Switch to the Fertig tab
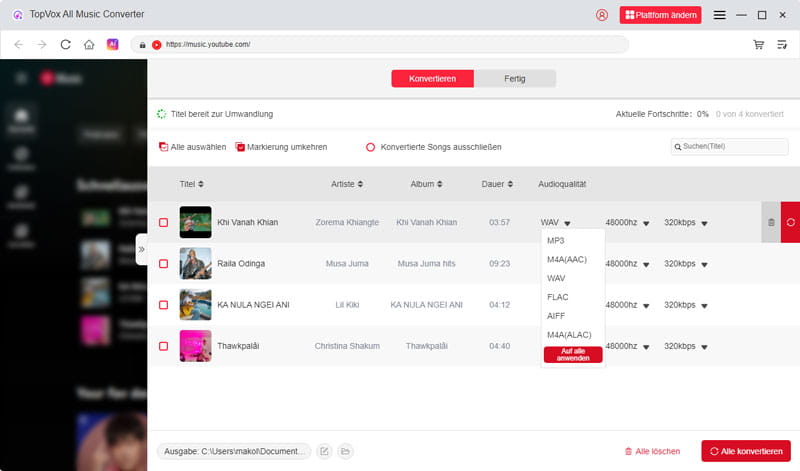 515,79
